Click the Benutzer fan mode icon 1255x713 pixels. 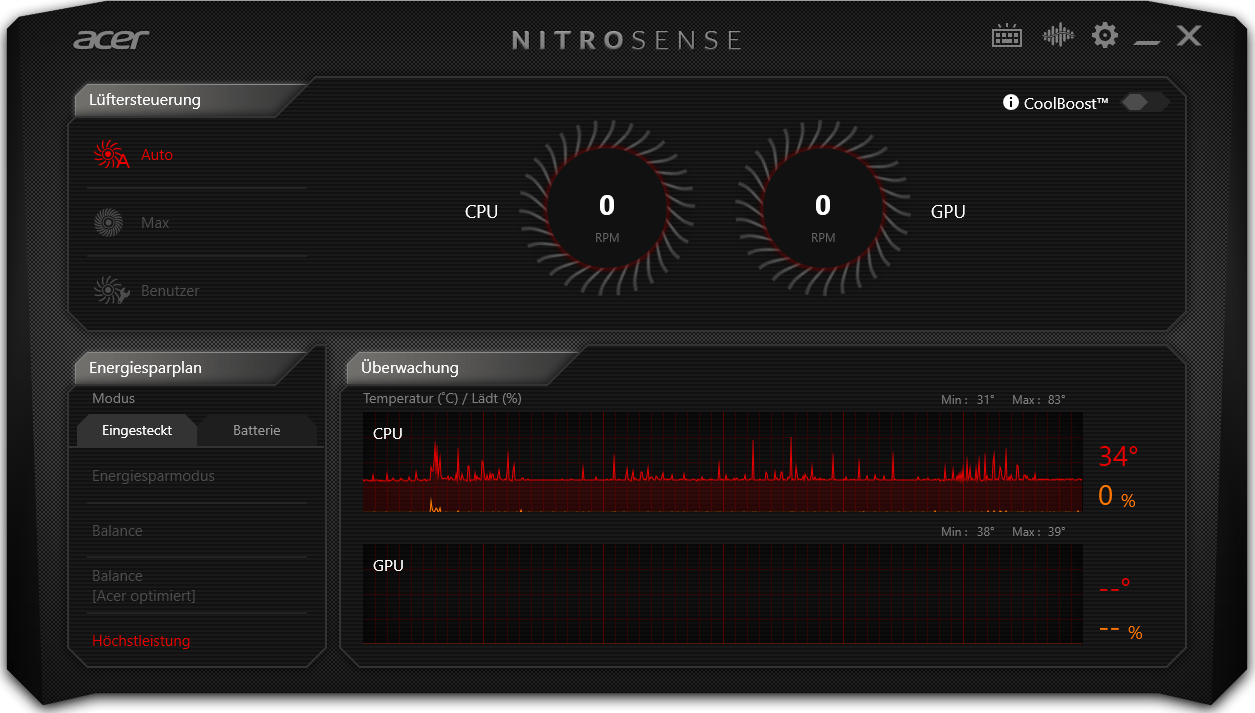coord(111,290)
